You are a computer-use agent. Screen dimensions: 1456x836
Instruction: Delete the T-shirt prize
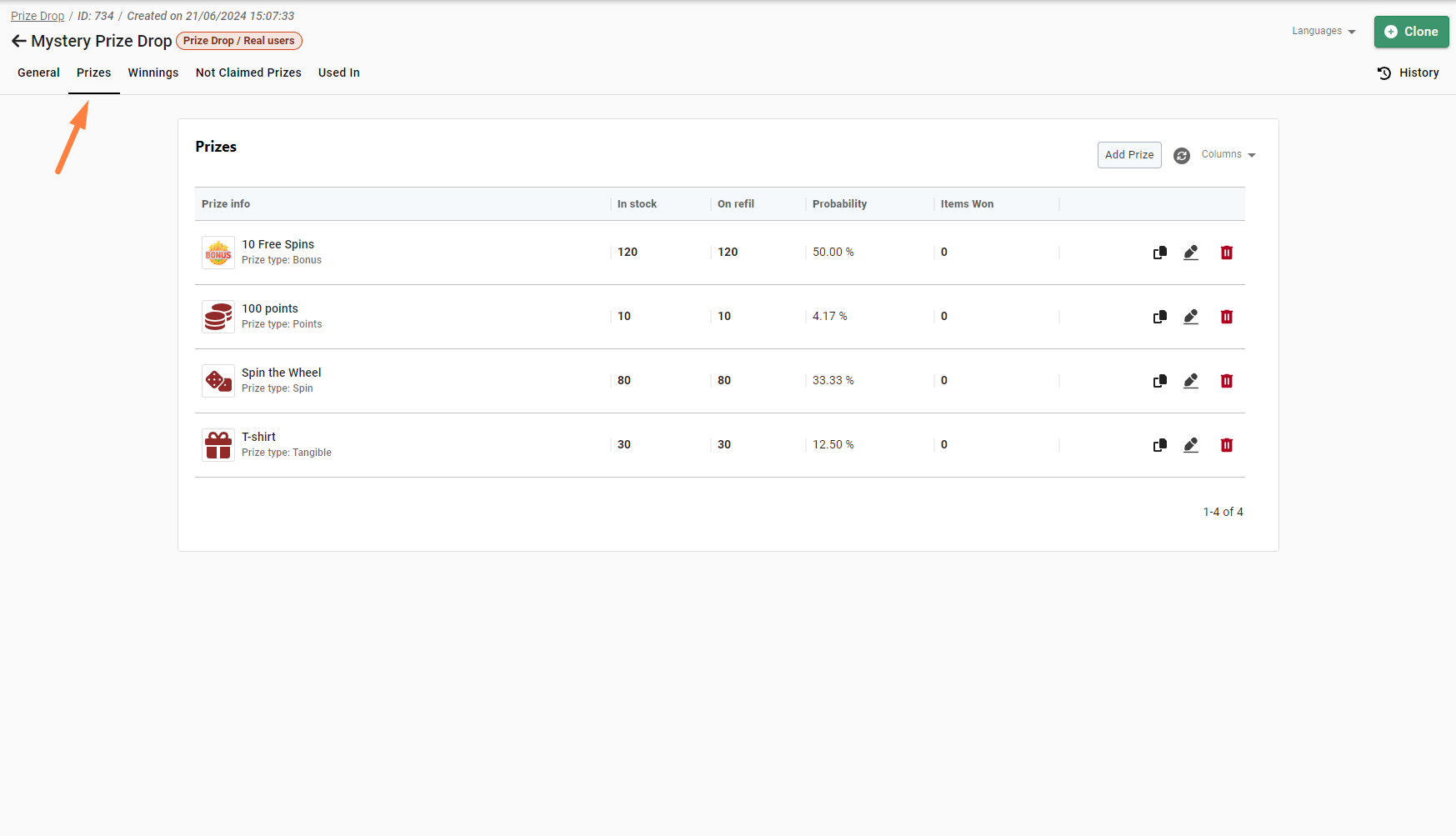1226,445
